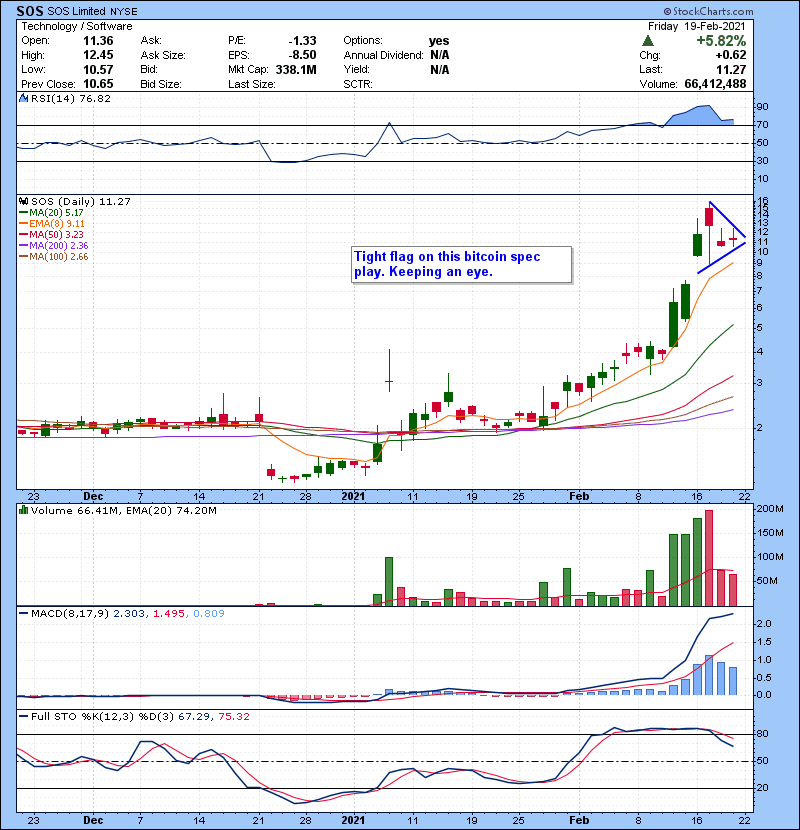Screen dimensions: 800x830
Task: Click the green up-triangle beside +5.82%
Action: (648, 41)
